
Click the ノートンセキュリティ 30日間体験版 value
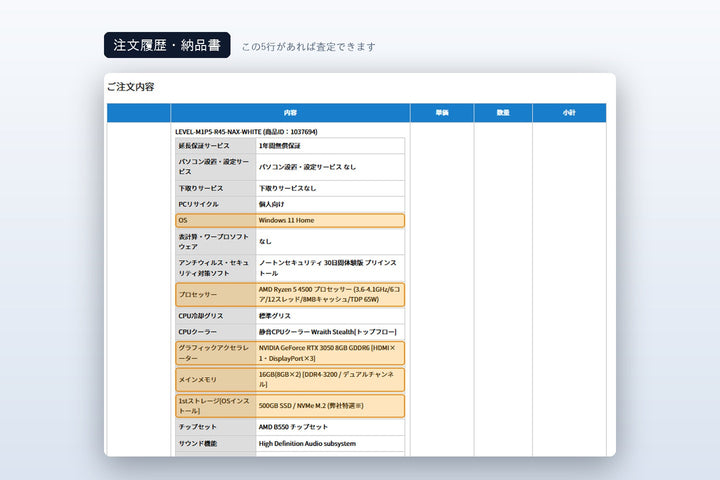tap(327, 268)
